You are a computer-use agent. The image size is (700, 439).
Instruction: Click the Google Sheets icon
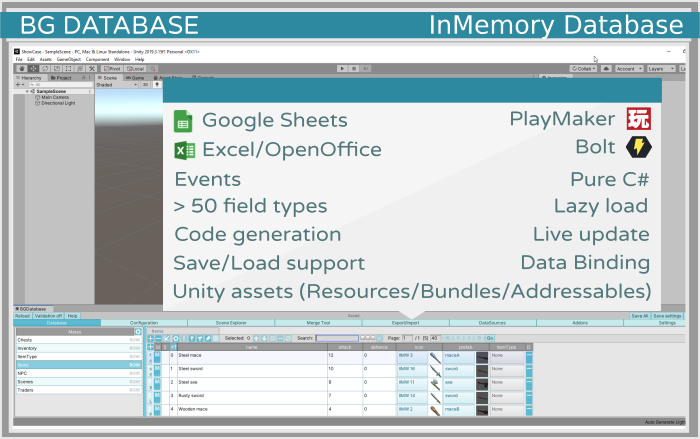point(183,120)
